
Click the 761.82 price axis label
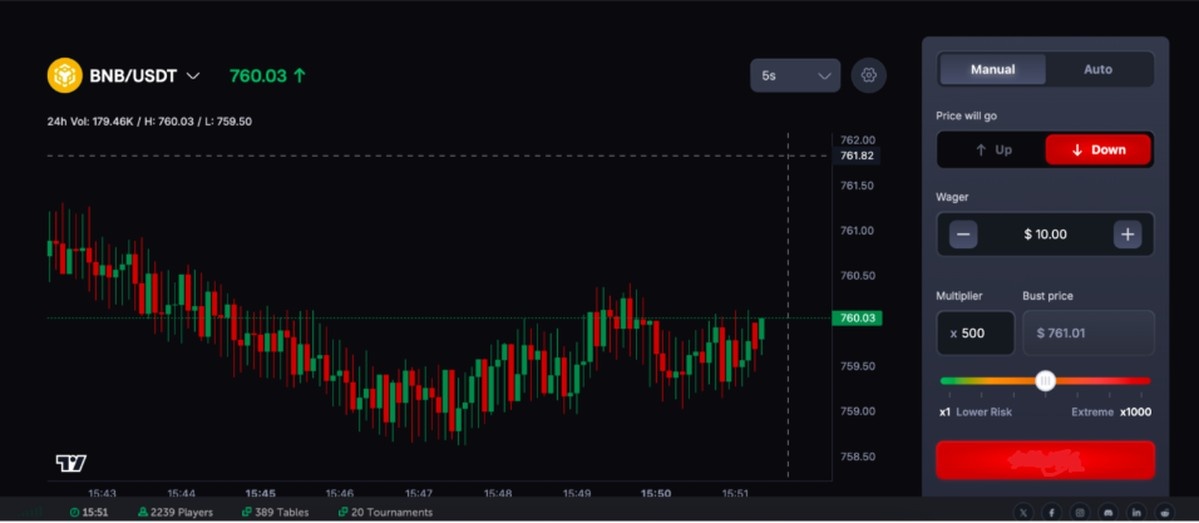[856, 156]
